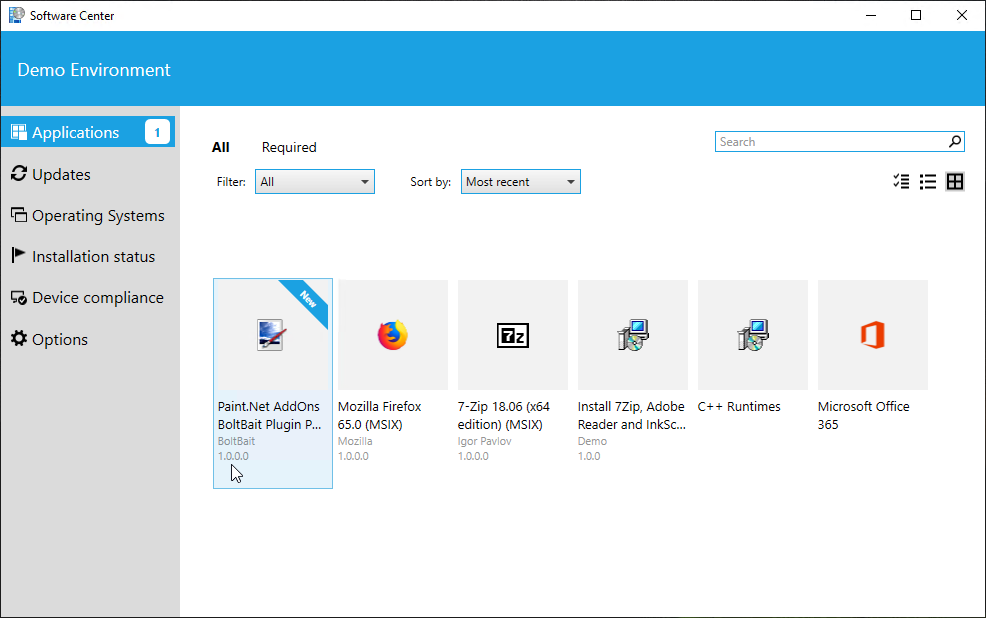Image resolution: width=986 pixels, height=618 pixels.
Task: Click the C++ Runtimes installer icon
Action: [x=752, y=335]
